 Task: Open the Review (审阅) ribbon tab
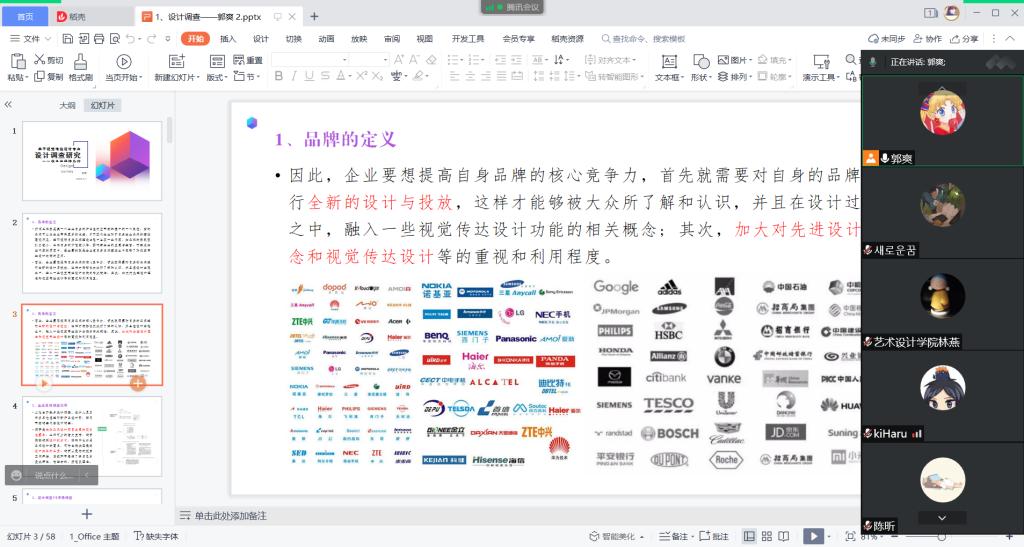392,39
